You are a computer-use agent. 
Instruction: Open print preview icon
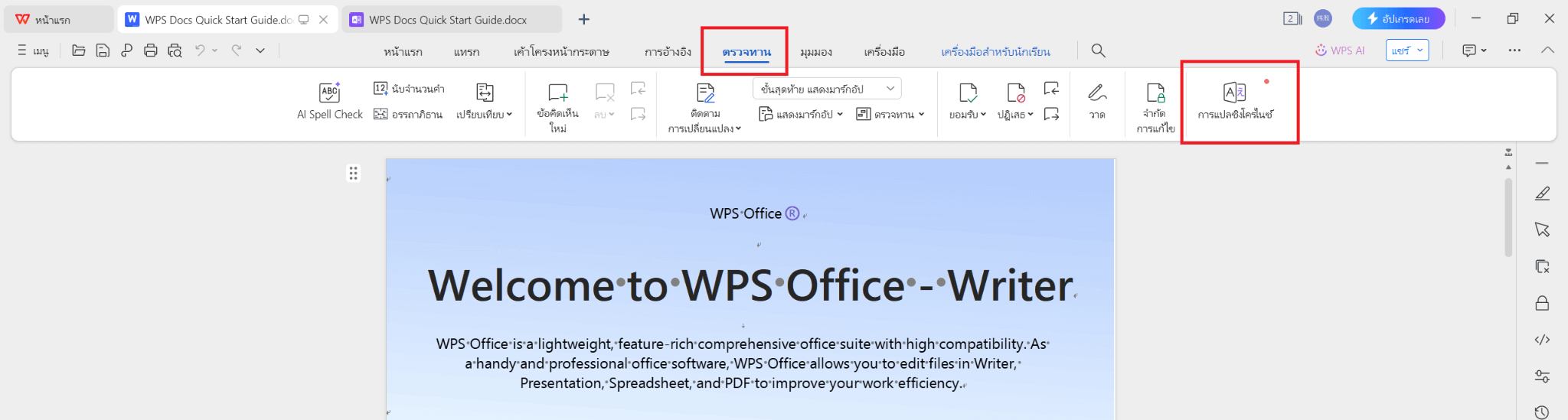175,50
